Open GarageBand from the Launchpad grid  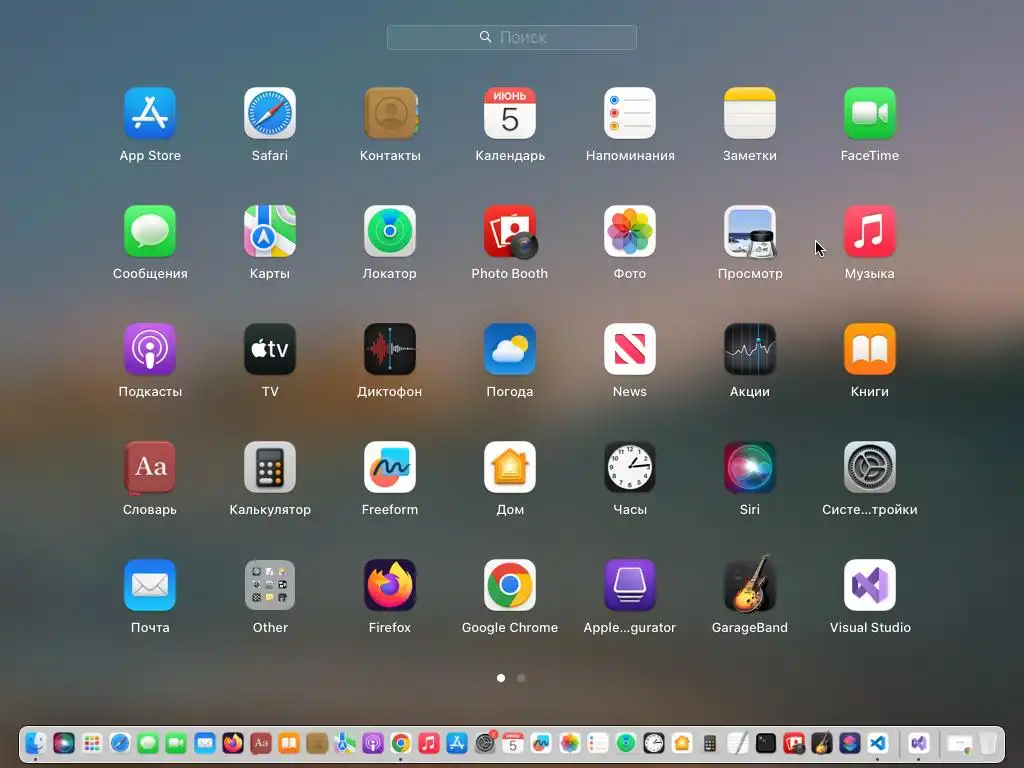[x=750, y=584]
